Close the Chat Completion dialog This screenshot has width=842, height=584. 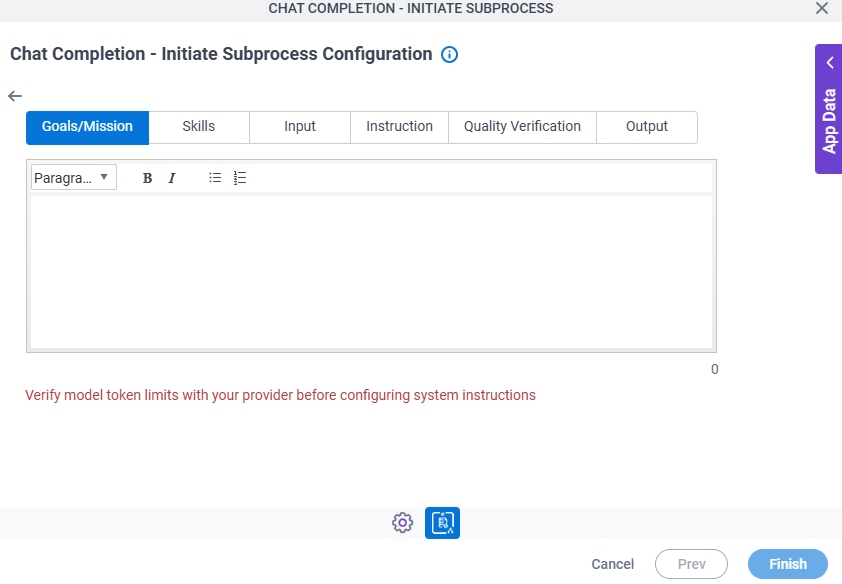click(822, 8)
